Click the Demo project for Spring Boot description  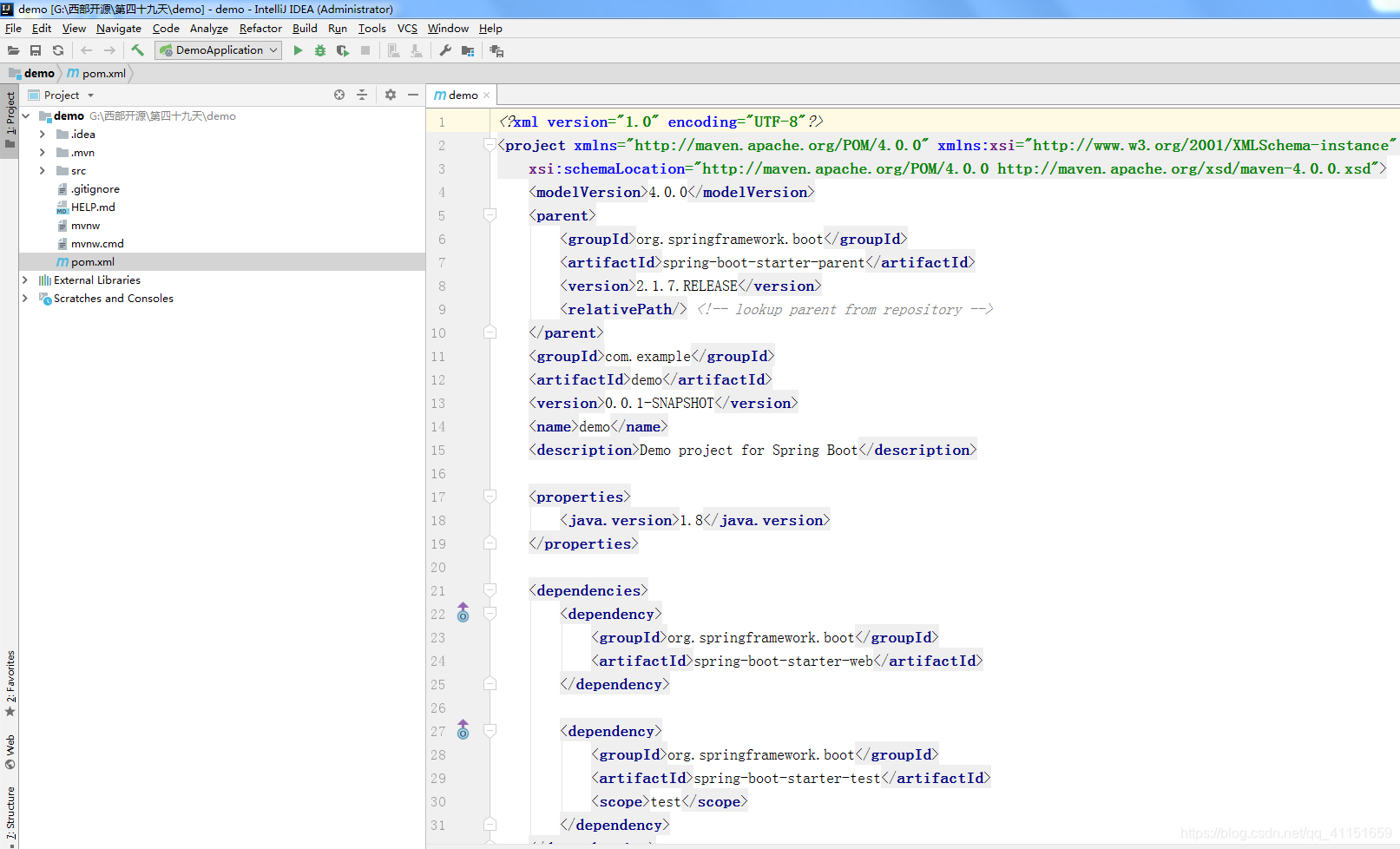748,450
